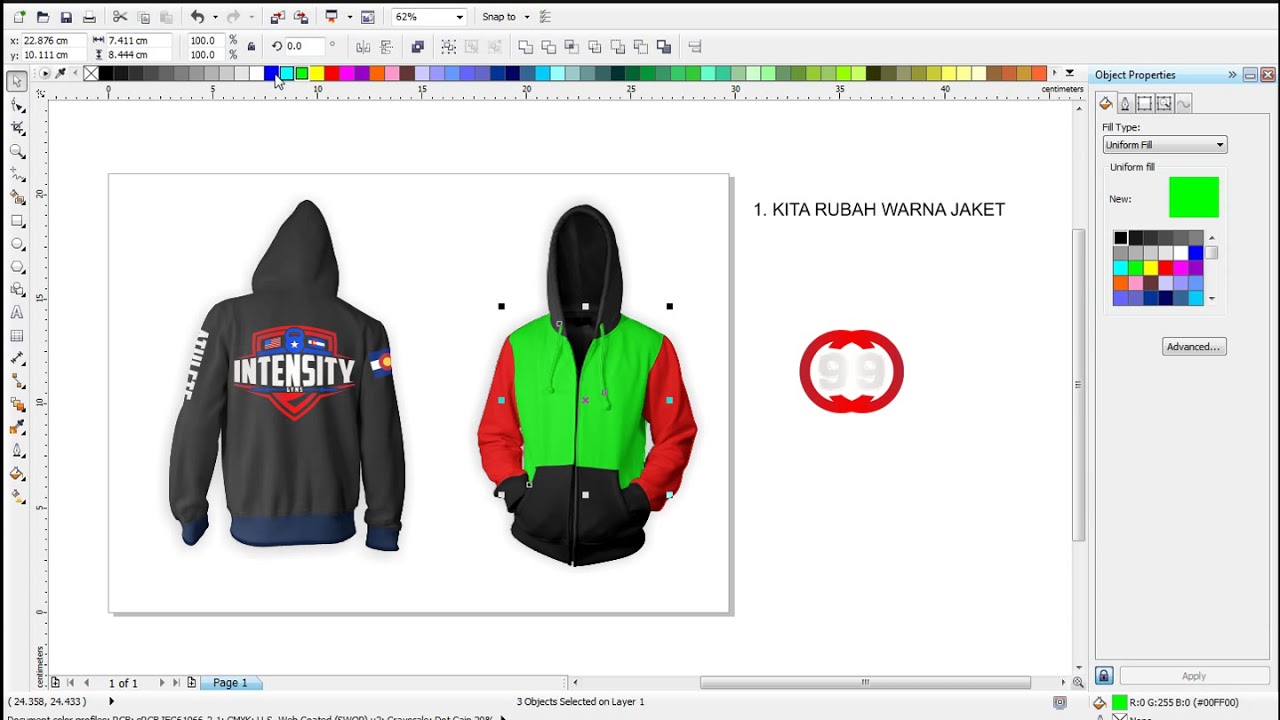Expand the undo history dropdown arrow

pyautogui.click(x=215, y=17)
